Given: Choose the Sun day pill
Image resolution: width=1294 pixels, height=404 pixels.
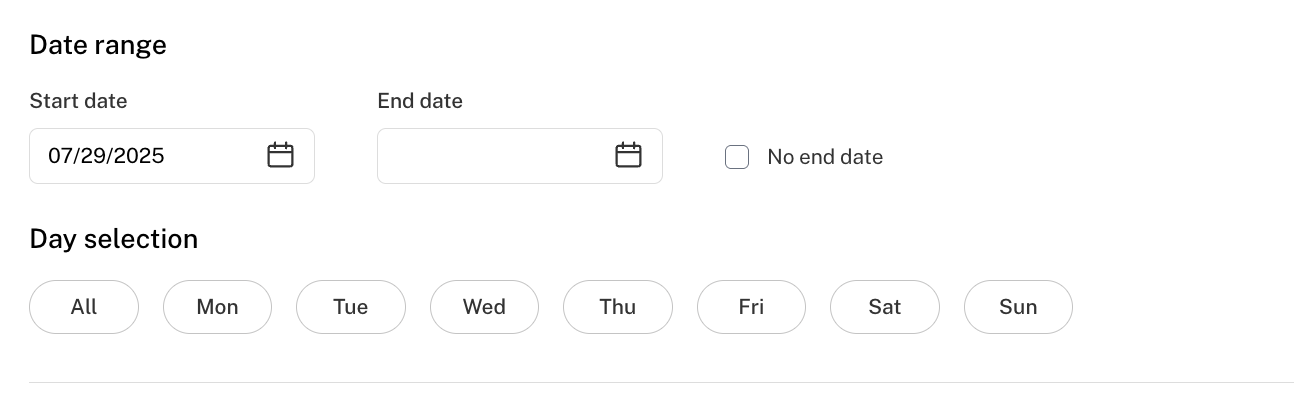Looking at the screenshot, I should pos(1018,307).
